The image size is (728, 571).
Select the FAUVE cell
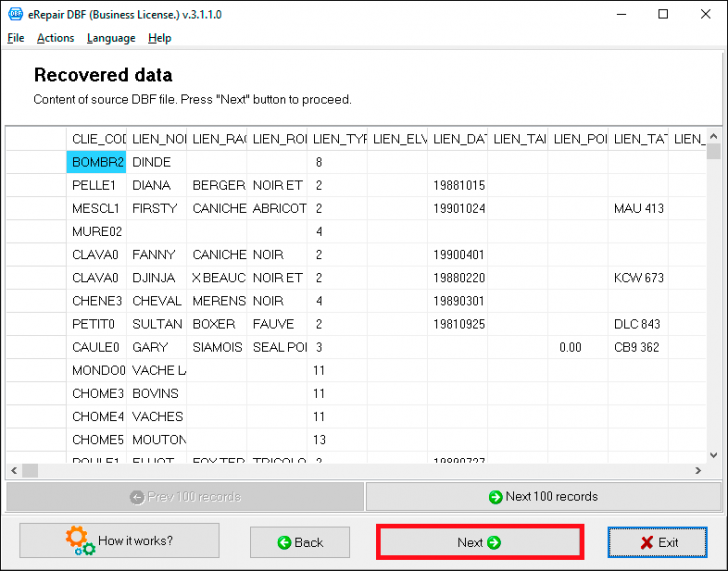[x=277, y=324]
